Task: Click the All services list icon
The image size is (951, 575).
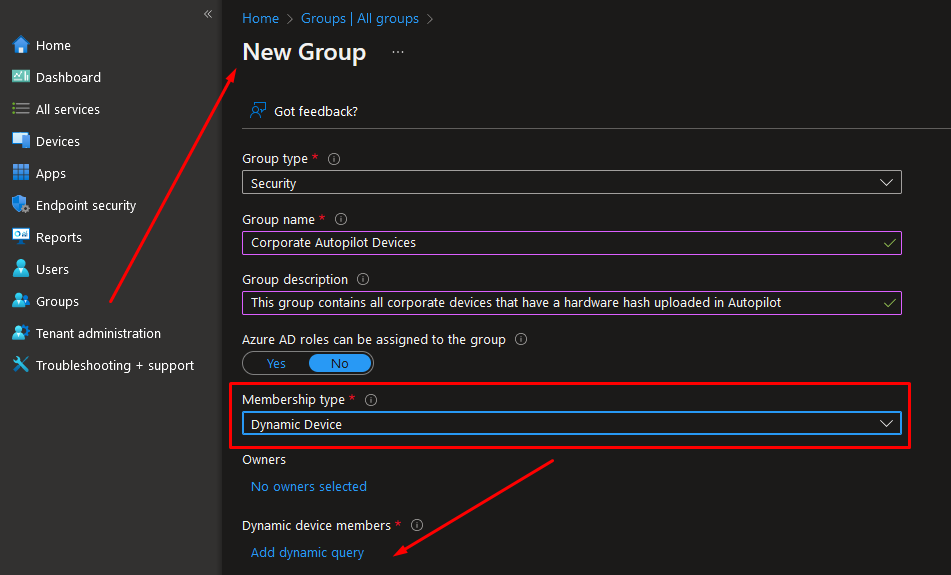Action: (x=21, y=109)
